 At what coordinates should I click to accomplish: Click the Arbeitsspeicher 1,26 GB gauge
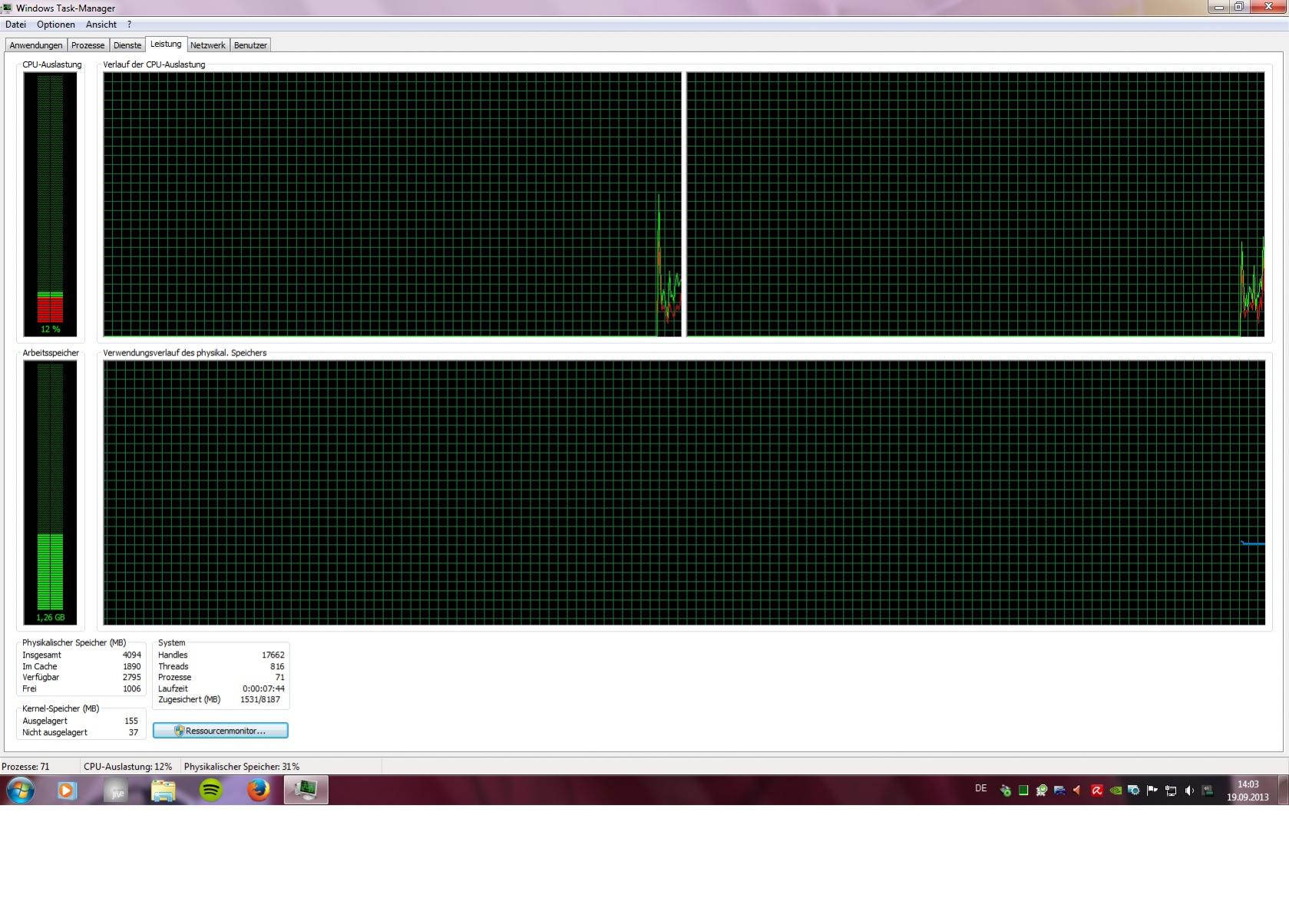click(51, 493)
